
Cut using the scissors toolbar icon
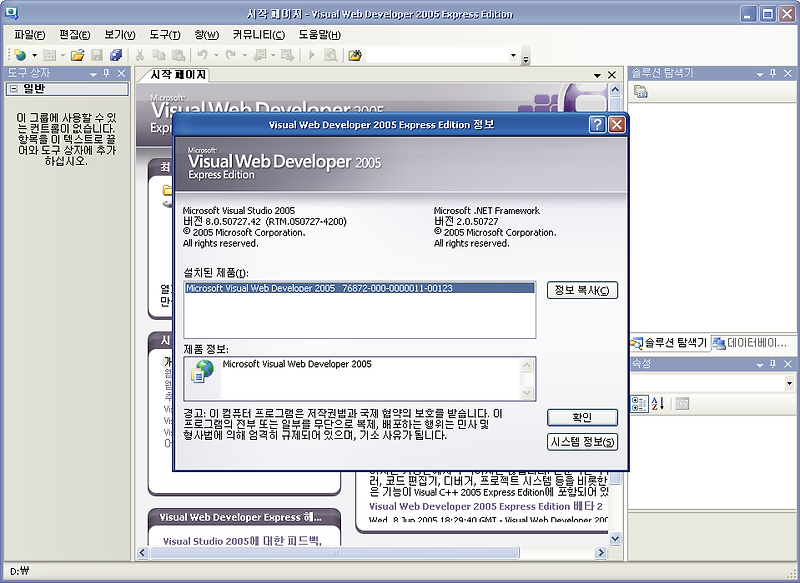click(x=142, y=55)
